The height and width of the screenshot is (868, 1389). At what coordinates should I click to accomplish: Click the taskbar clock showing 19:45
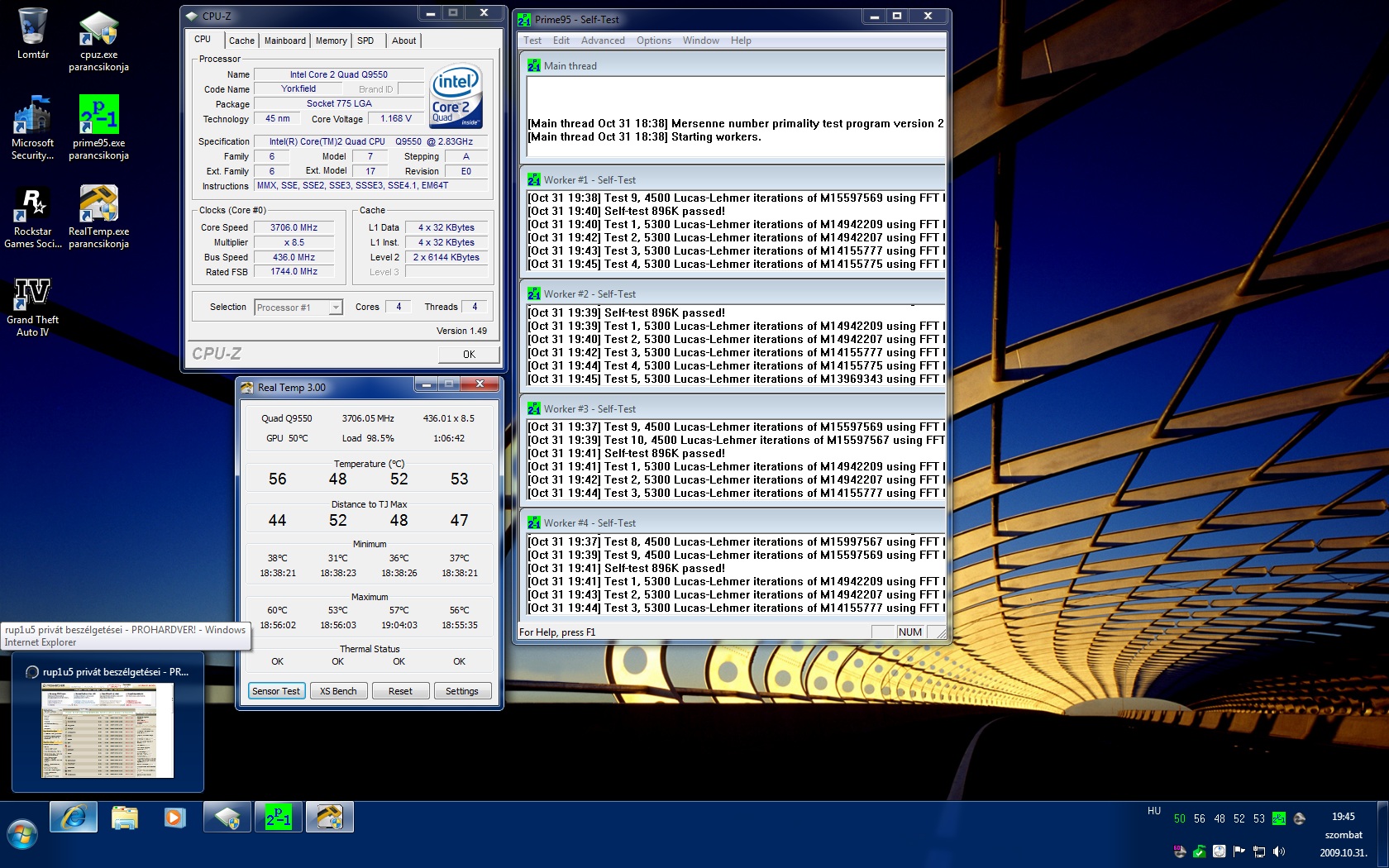(x=1343, y=817)
